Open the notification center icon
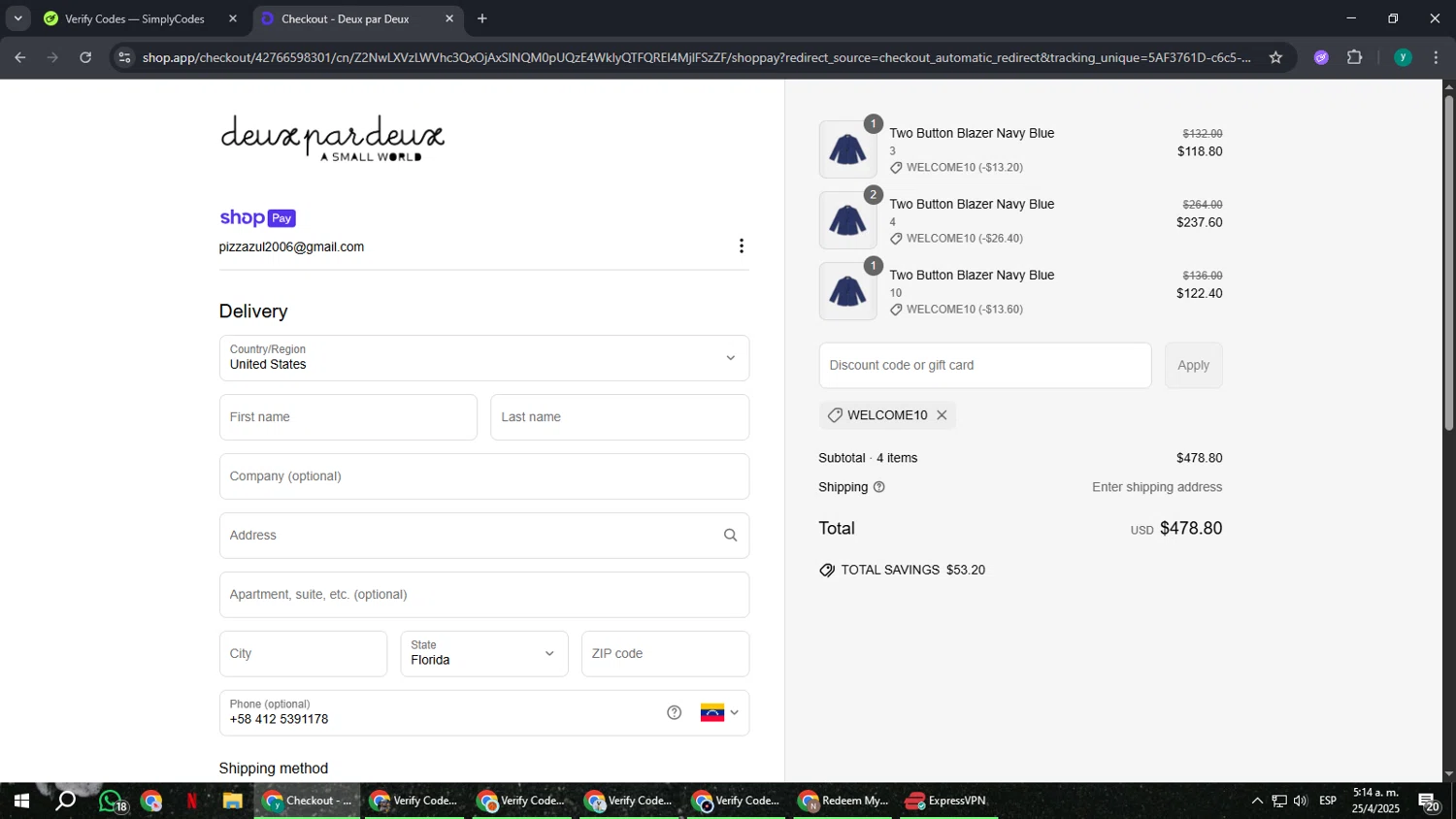The image size is (1456, 819). (1429, 802)
